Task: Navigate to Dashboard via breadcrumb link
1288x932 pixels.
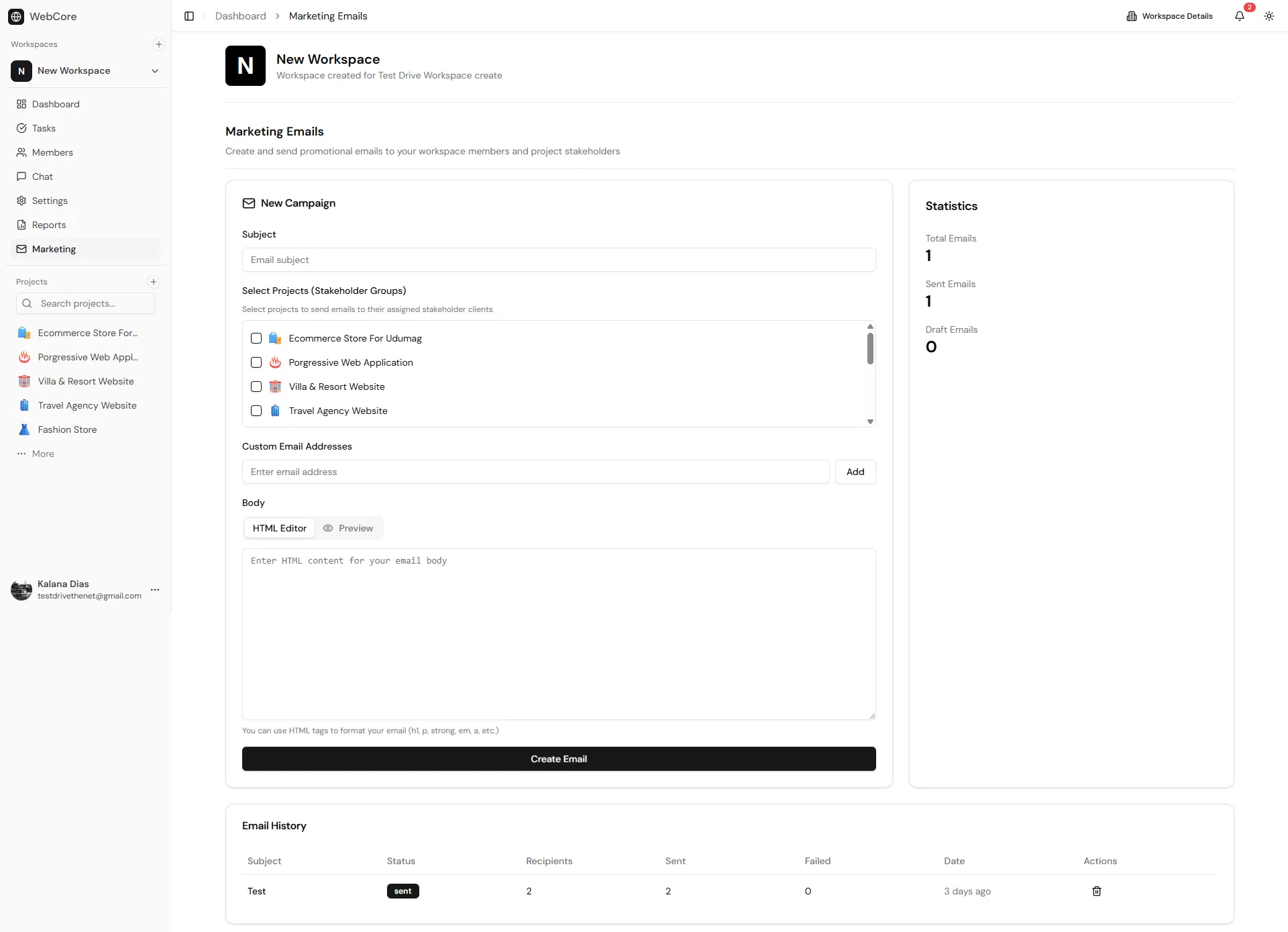Action: pyautogui.click(x=239, y=15)
